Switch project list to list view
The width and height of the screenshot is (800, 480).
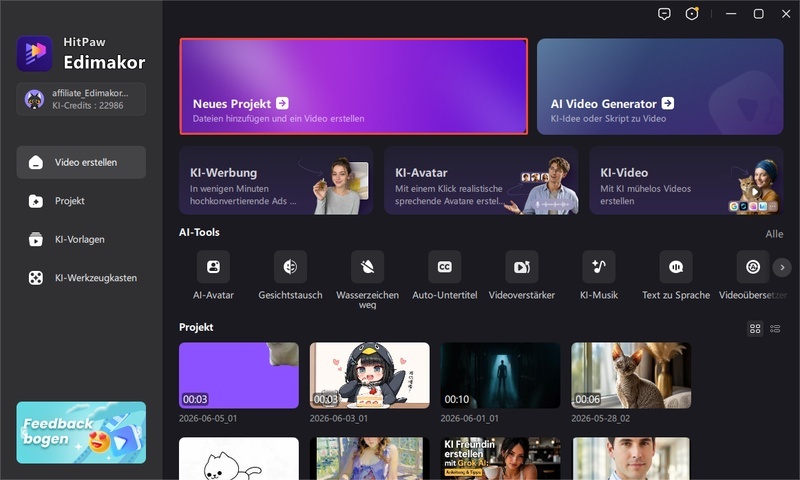click(775, 329)
